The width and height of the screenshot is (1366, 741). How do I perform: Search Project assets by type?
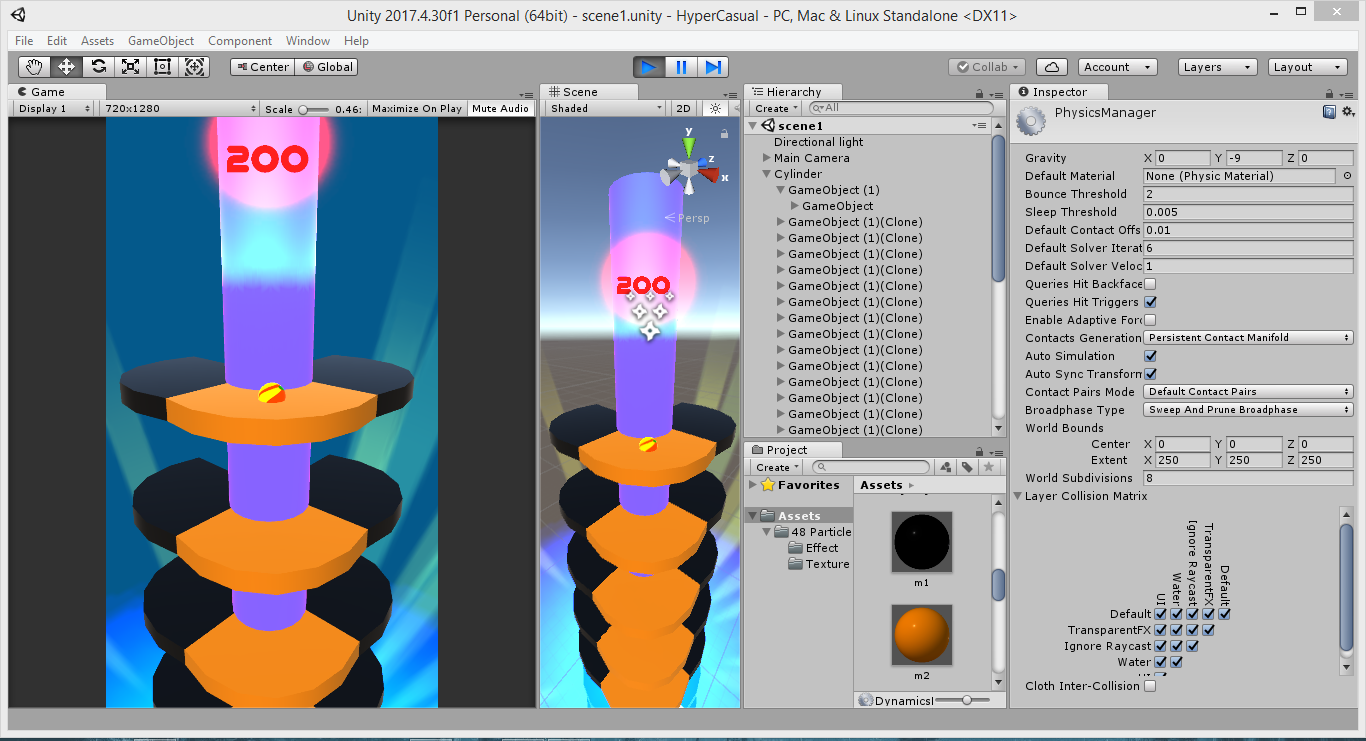(946, 467)
